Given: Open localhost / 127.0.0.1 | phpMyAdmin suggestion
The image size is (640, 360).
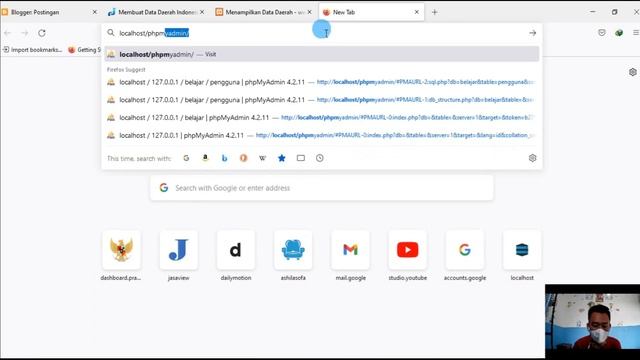Looking at the screenshot, I should point(322,135).
